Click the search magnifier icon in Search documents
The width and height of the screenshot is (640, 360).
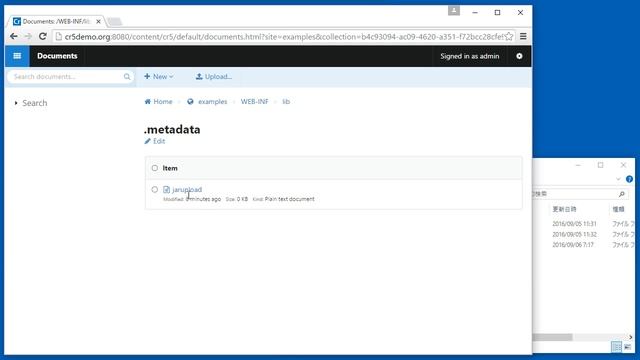pyautogui.click(x=127, y=76)
